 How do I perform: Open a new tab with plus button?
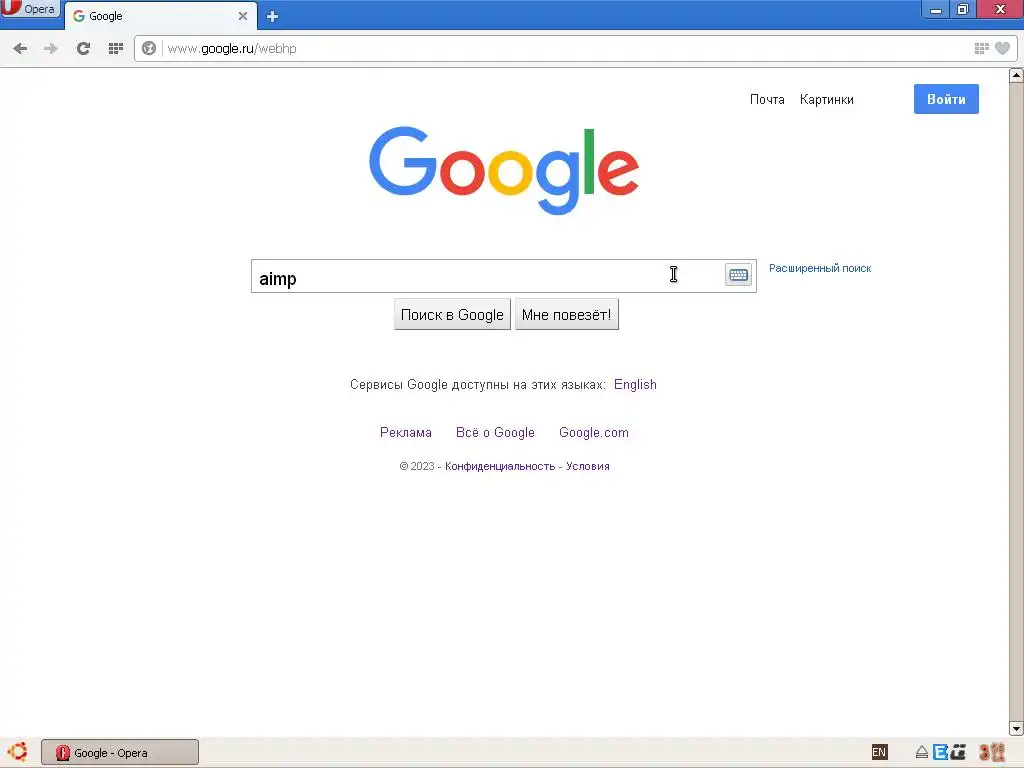coord(272,16)
